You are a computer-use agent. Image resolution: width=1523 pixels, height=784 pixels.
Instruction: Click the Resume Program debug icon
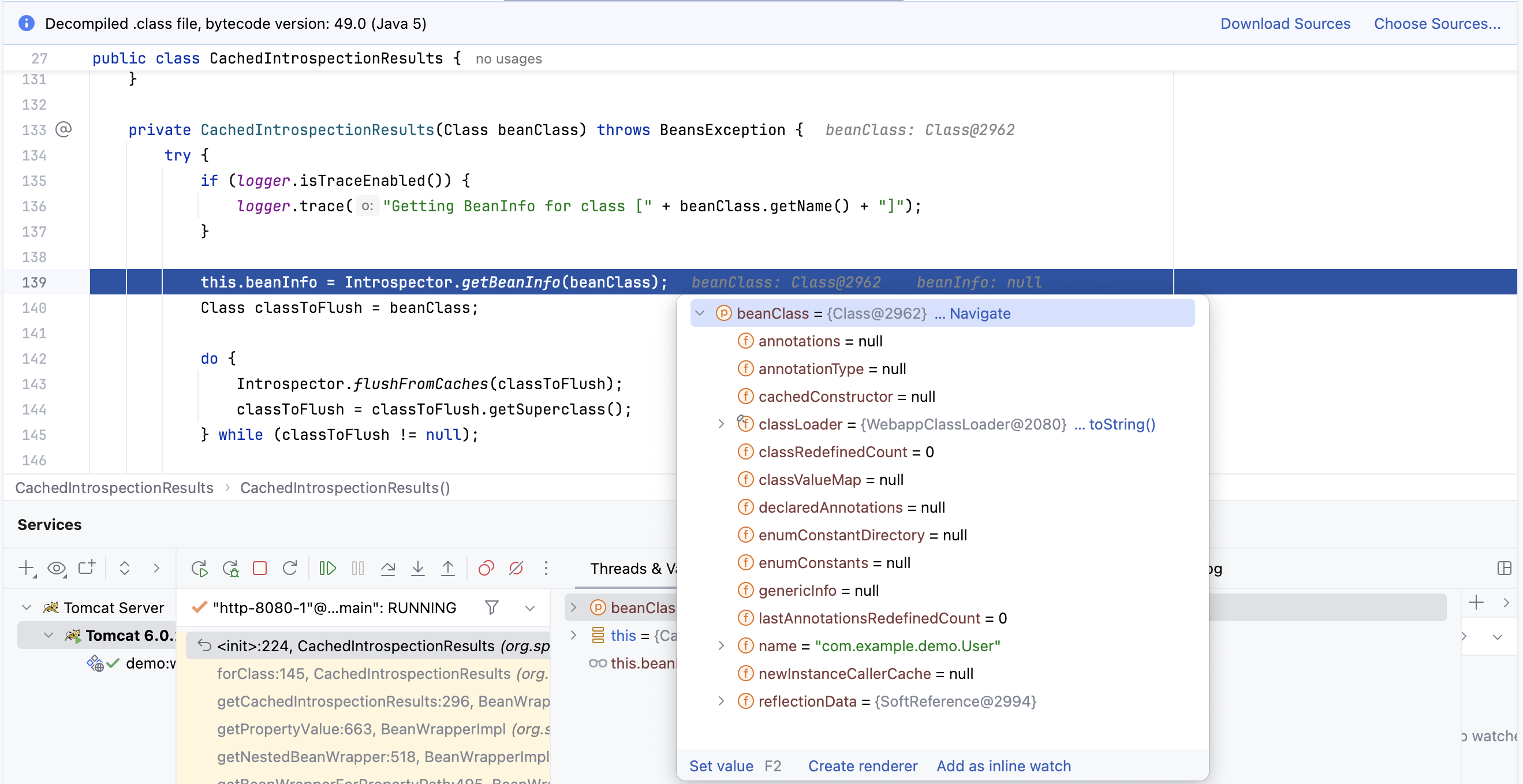(327, 568)
